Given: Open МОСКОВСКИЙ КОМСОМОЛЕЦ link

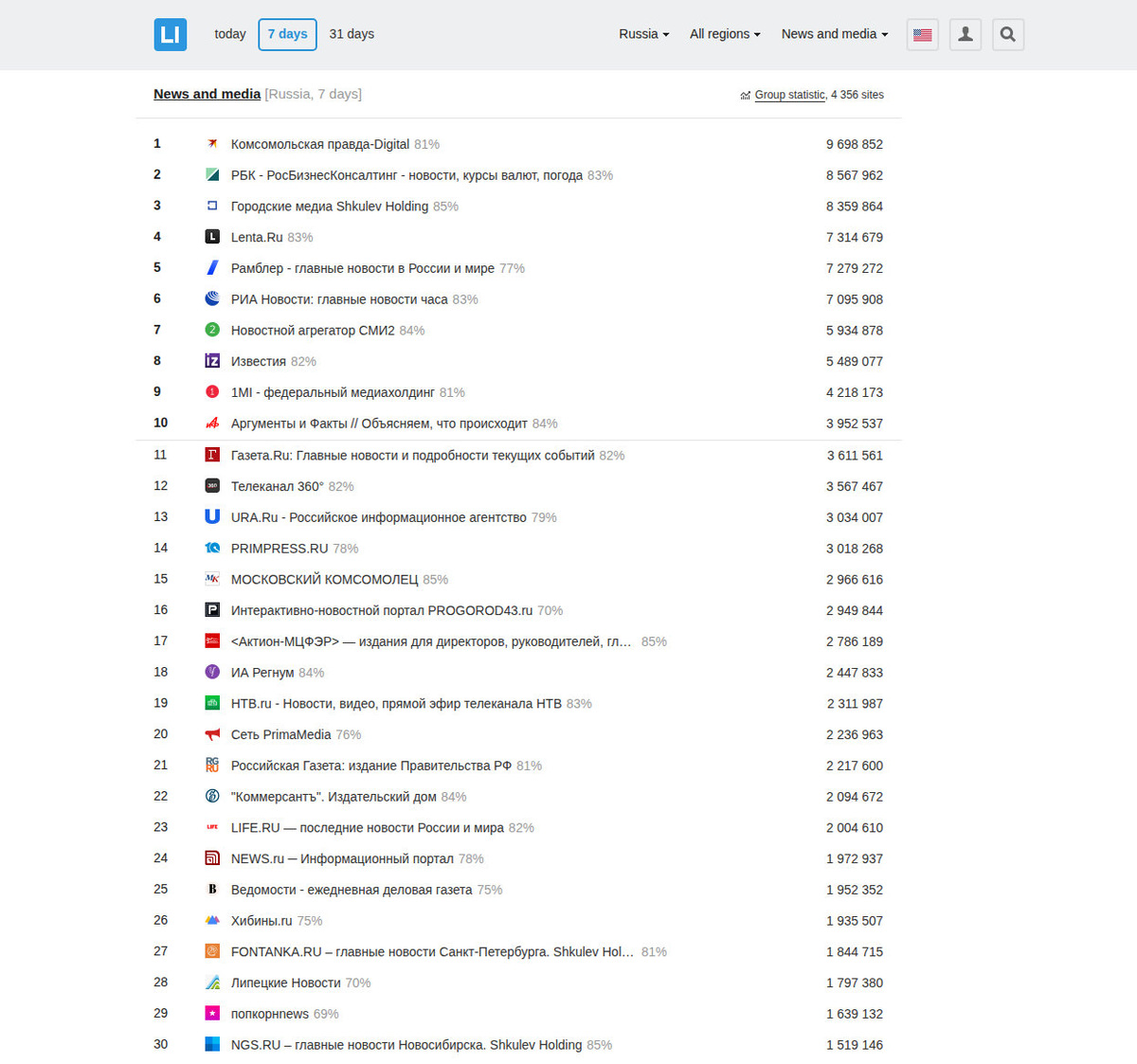Looking at the screenshot, I should click(324, 579).
